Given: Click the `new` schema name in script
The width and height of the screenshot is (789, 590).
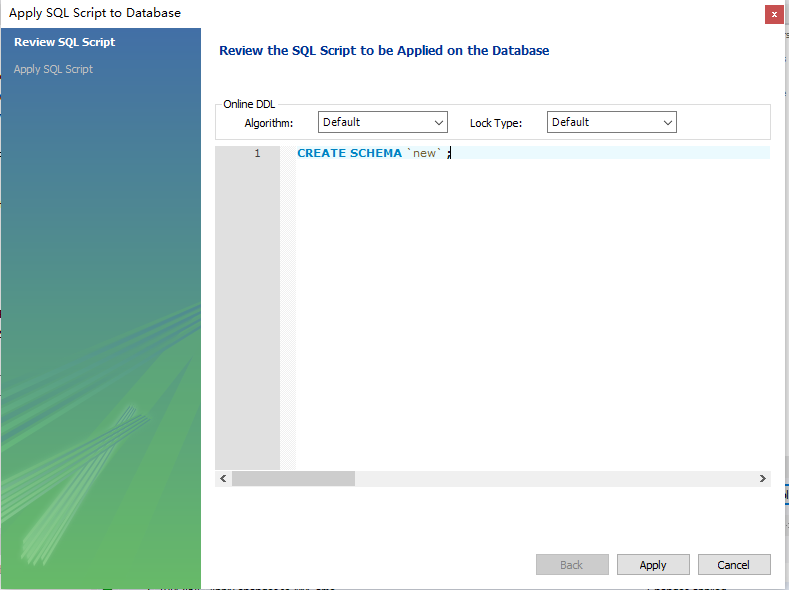Looking at the screenshot, I should pos(424,153).
